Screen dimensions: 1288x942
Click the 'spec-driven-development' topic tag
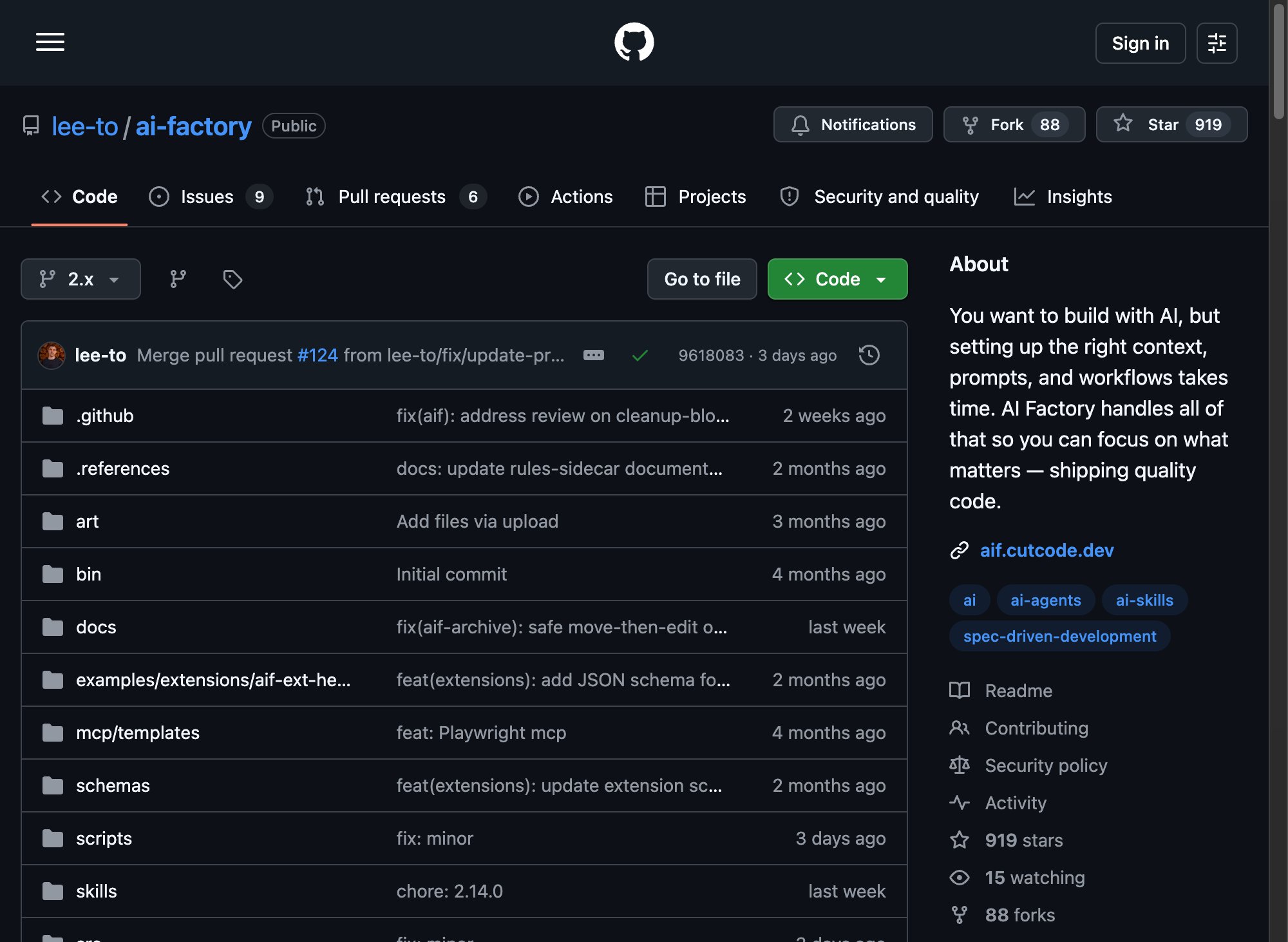point(1059,636)
